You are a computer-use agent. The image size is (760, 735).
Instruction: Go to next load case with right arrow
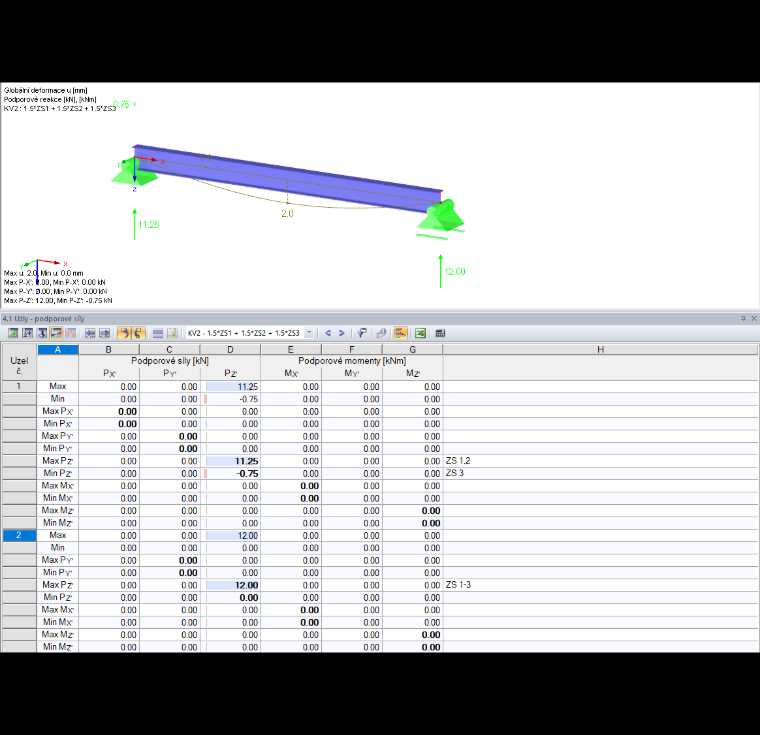point(342,333)
